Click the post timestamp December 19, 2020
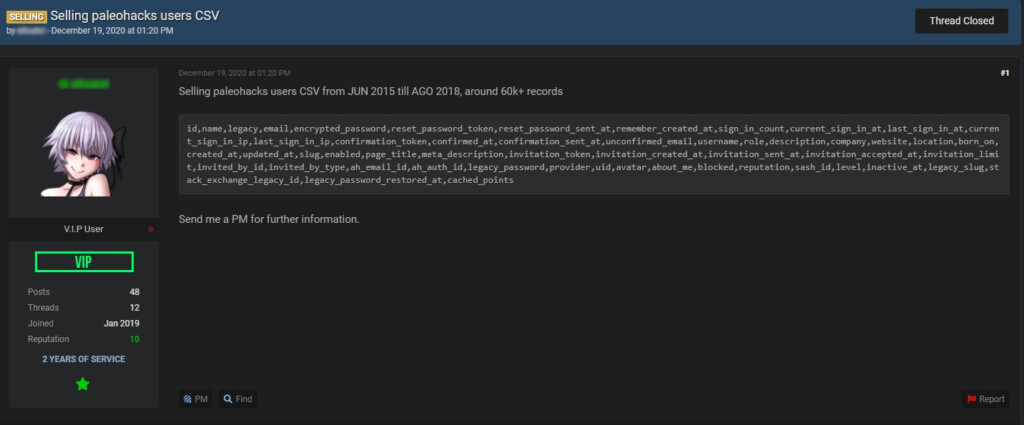This screenshot has width=1024, height=425. (x=234, y=73)
